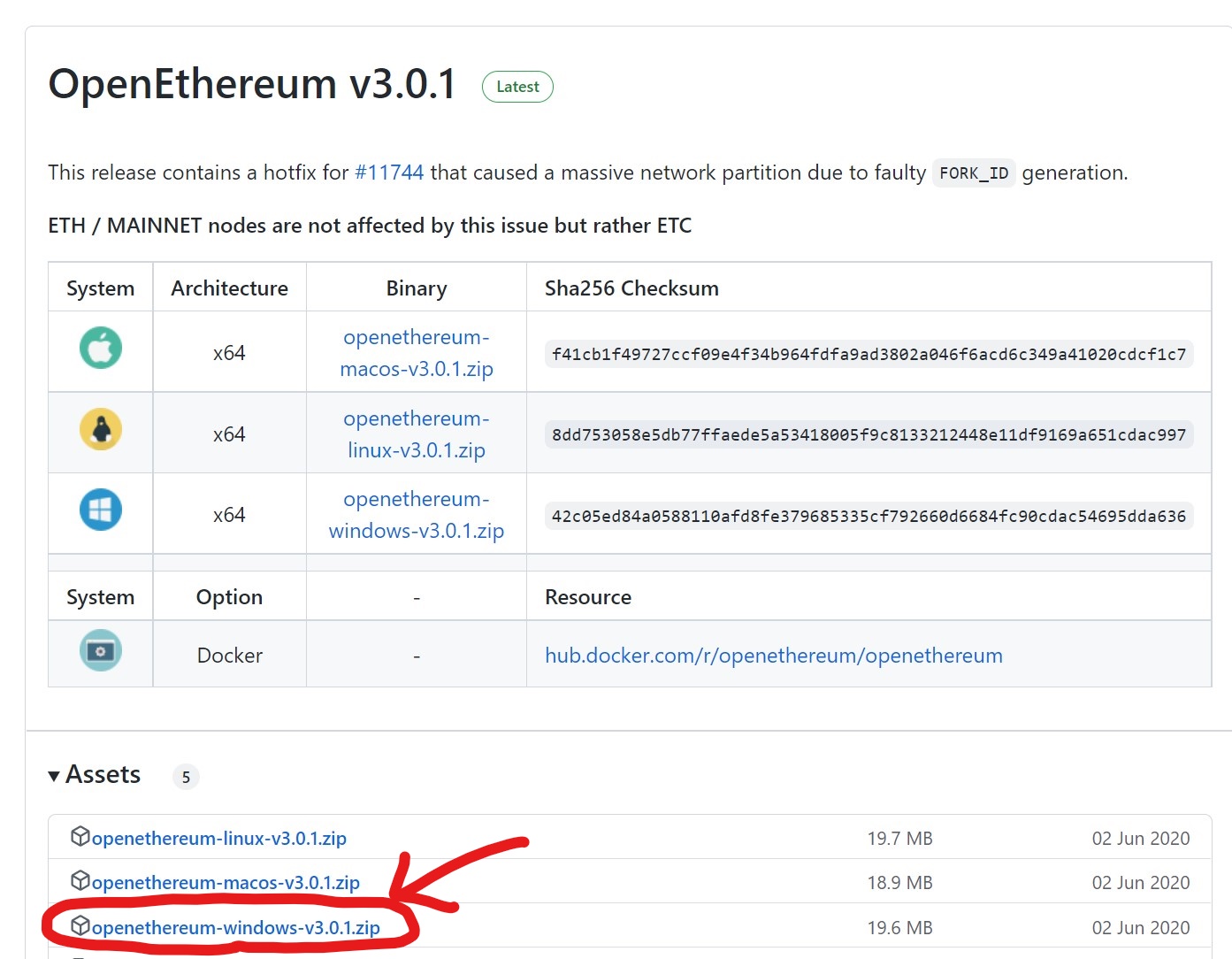Image resolution: width=1232 pixels, height=959 pixels.
Task: Click the disclosure triangle next to Assets
Action: coord(54,774)
